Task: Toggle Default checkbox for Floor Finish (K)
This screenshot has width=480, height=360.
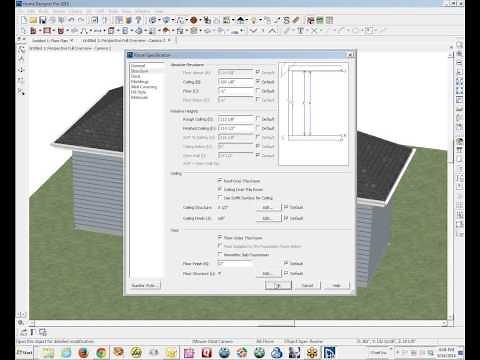Action: click(x=286, y=263)
